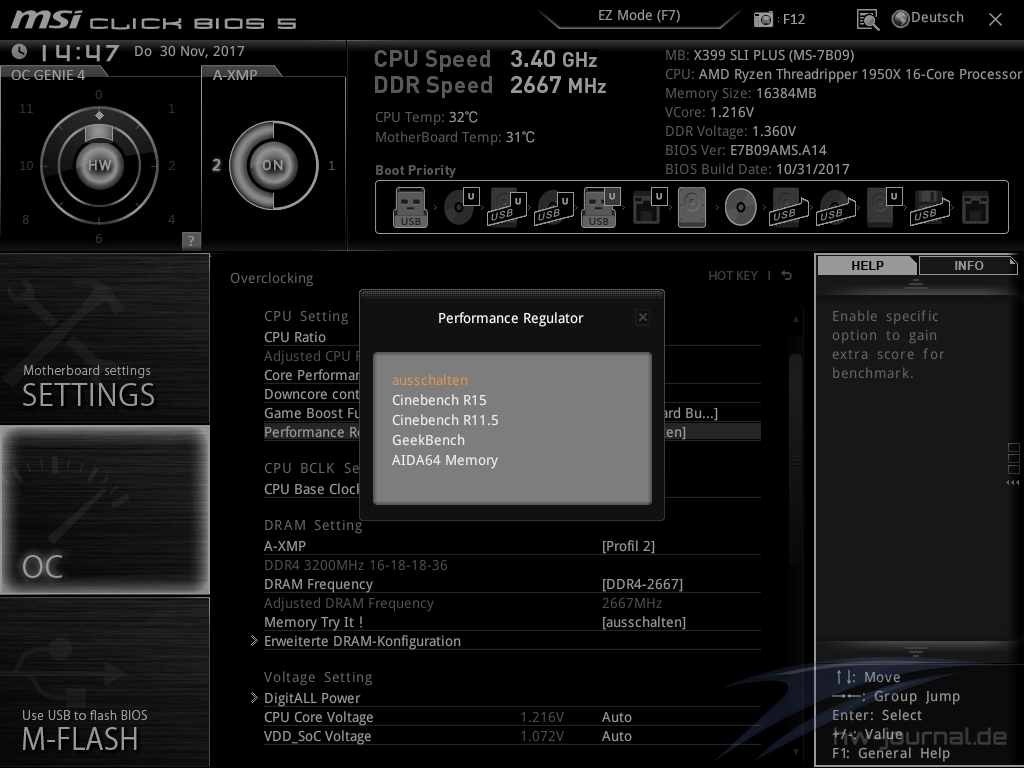Click the hot key back arrow icon
The height and width of the screenshot is (768, 1024).
787,276
